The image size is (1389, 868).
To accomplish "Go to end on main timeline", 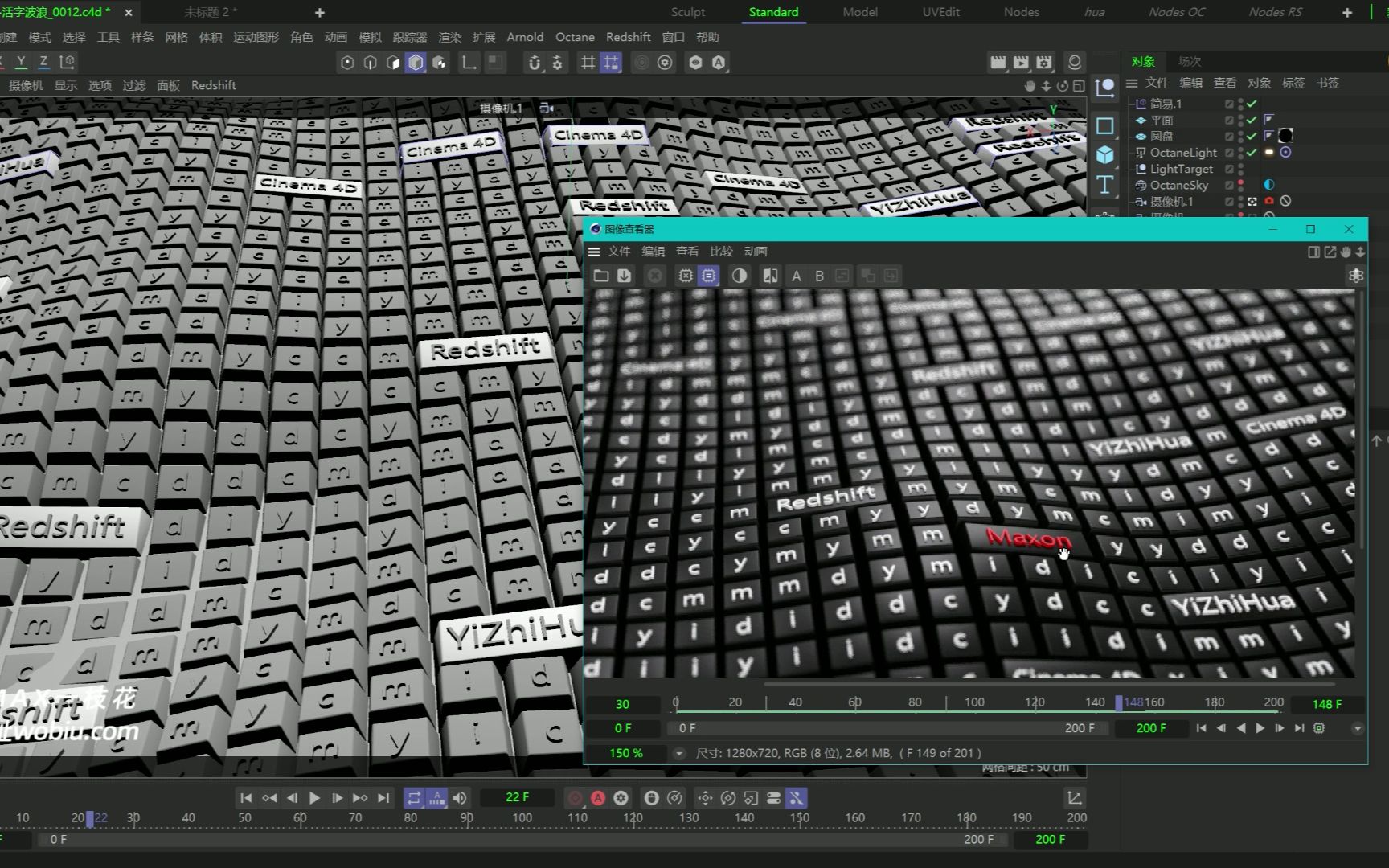I will coord(383,798).
